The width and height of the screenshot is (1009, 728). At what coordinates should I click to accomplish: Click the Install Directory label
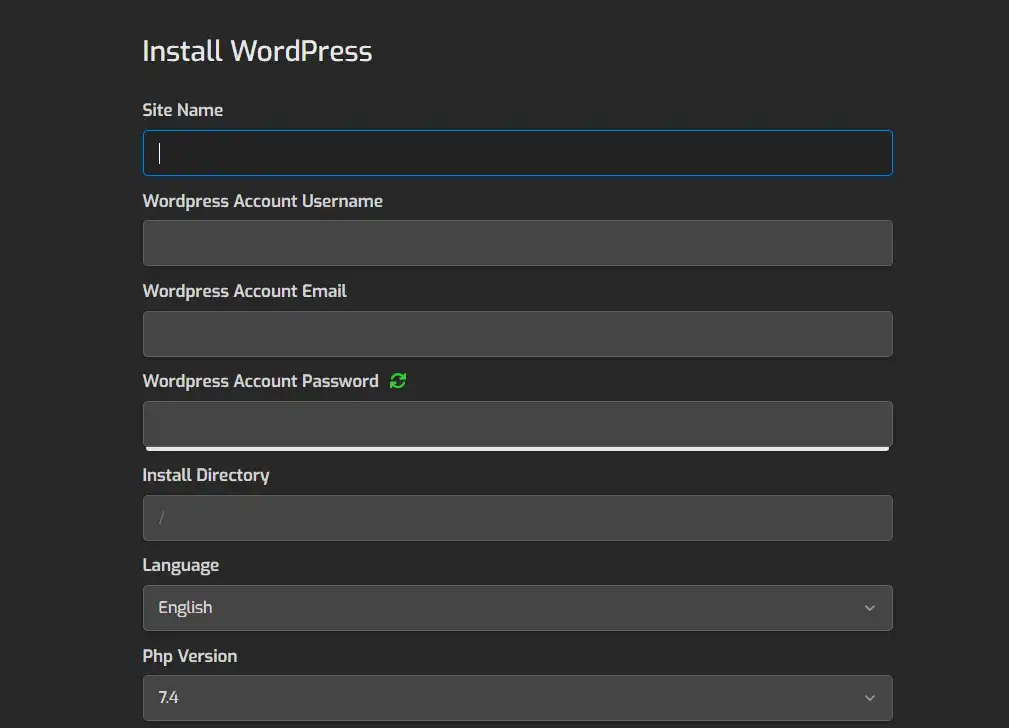click(x=206, y=475)
